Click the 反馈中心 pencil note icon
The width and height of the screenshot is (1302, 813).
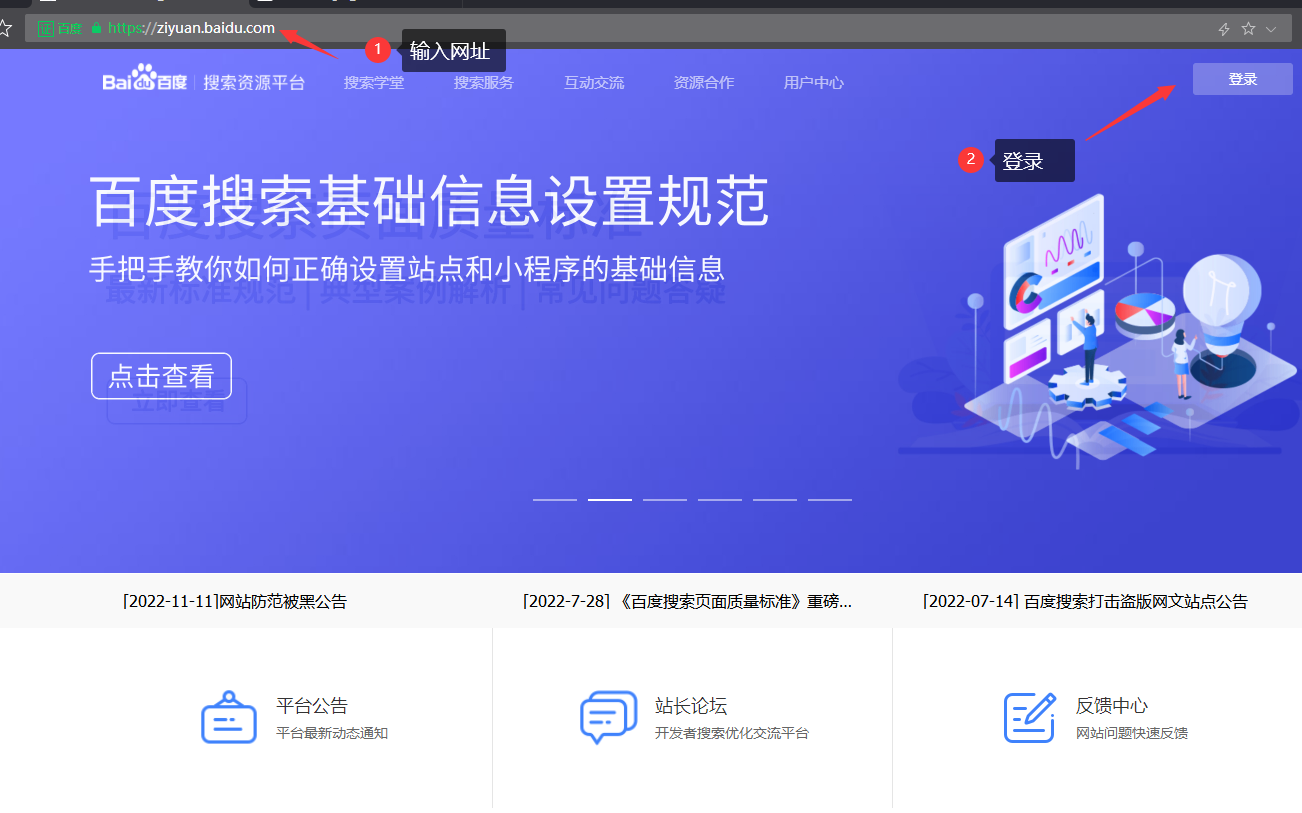point(1030,717)
